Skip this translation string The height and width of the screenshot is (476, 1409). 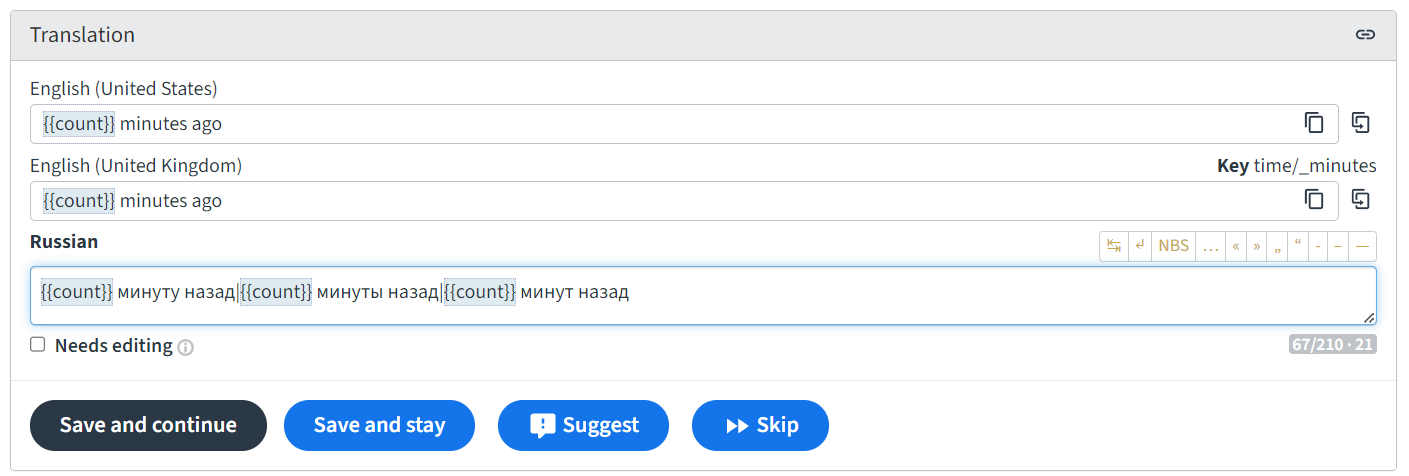pyautogui.click(x=760, y=425)
